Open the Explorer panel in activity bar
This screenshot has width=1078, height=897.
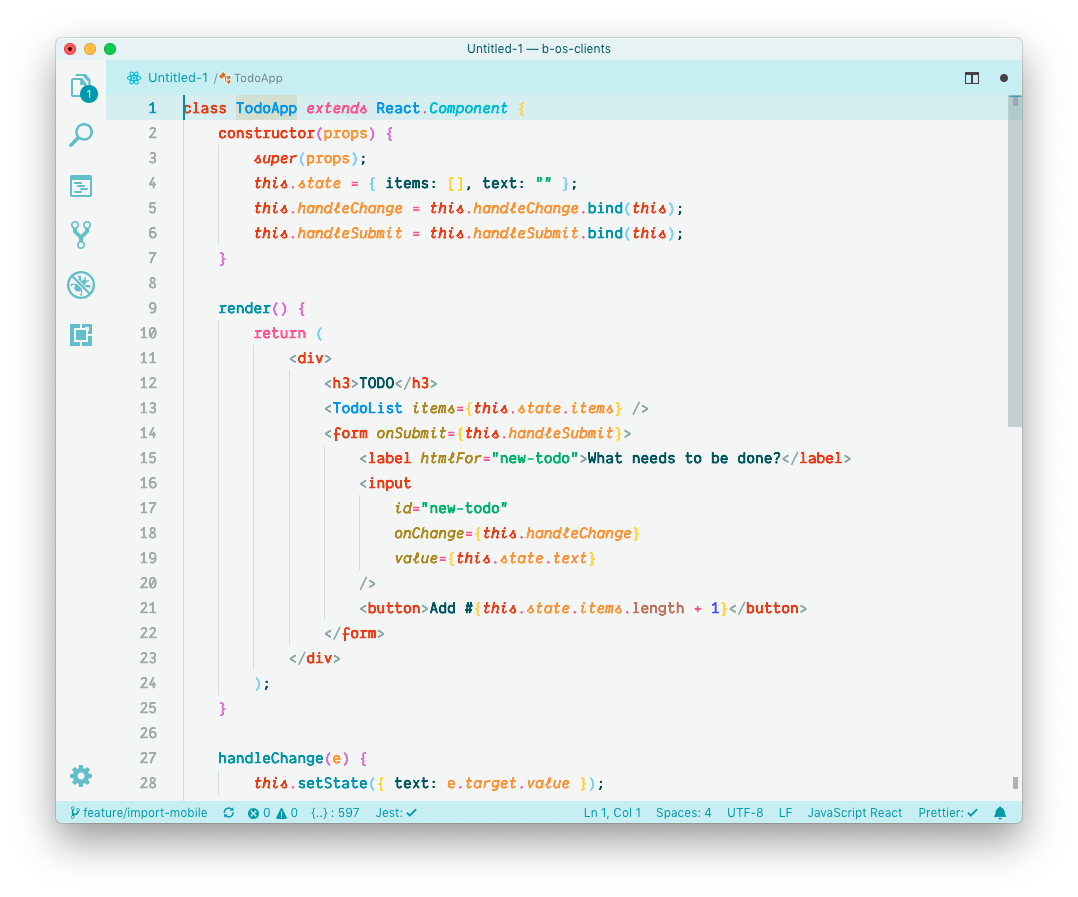81,87
